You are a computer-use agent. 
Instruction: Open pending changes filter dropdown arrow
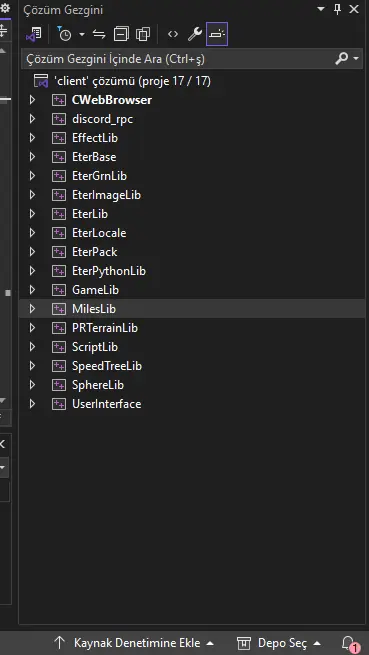pyautogui.click(x=82, y=34)
